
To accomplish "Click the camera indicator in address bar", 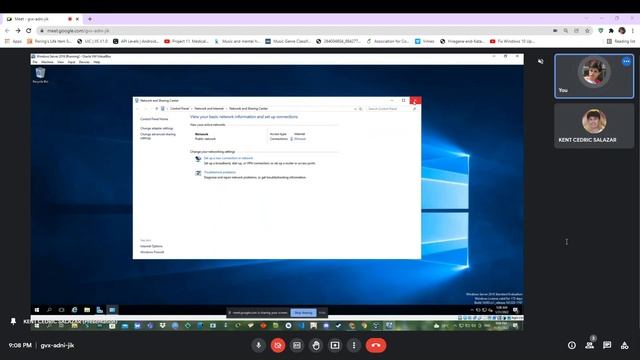I will [555, 31].
